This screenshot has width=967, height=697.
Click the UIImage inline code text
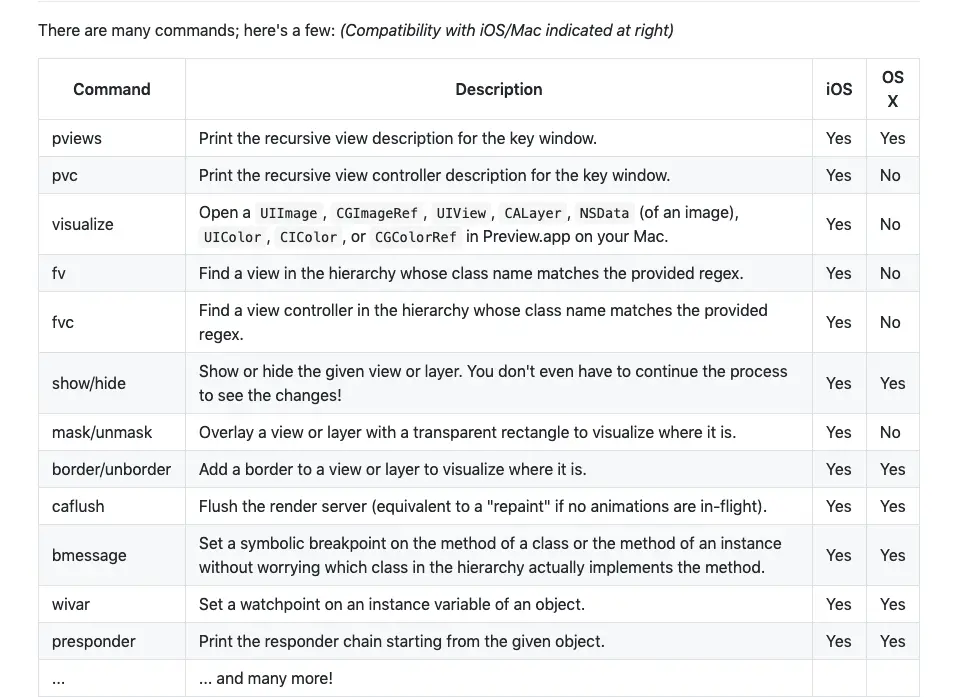[x=288, y=213]
